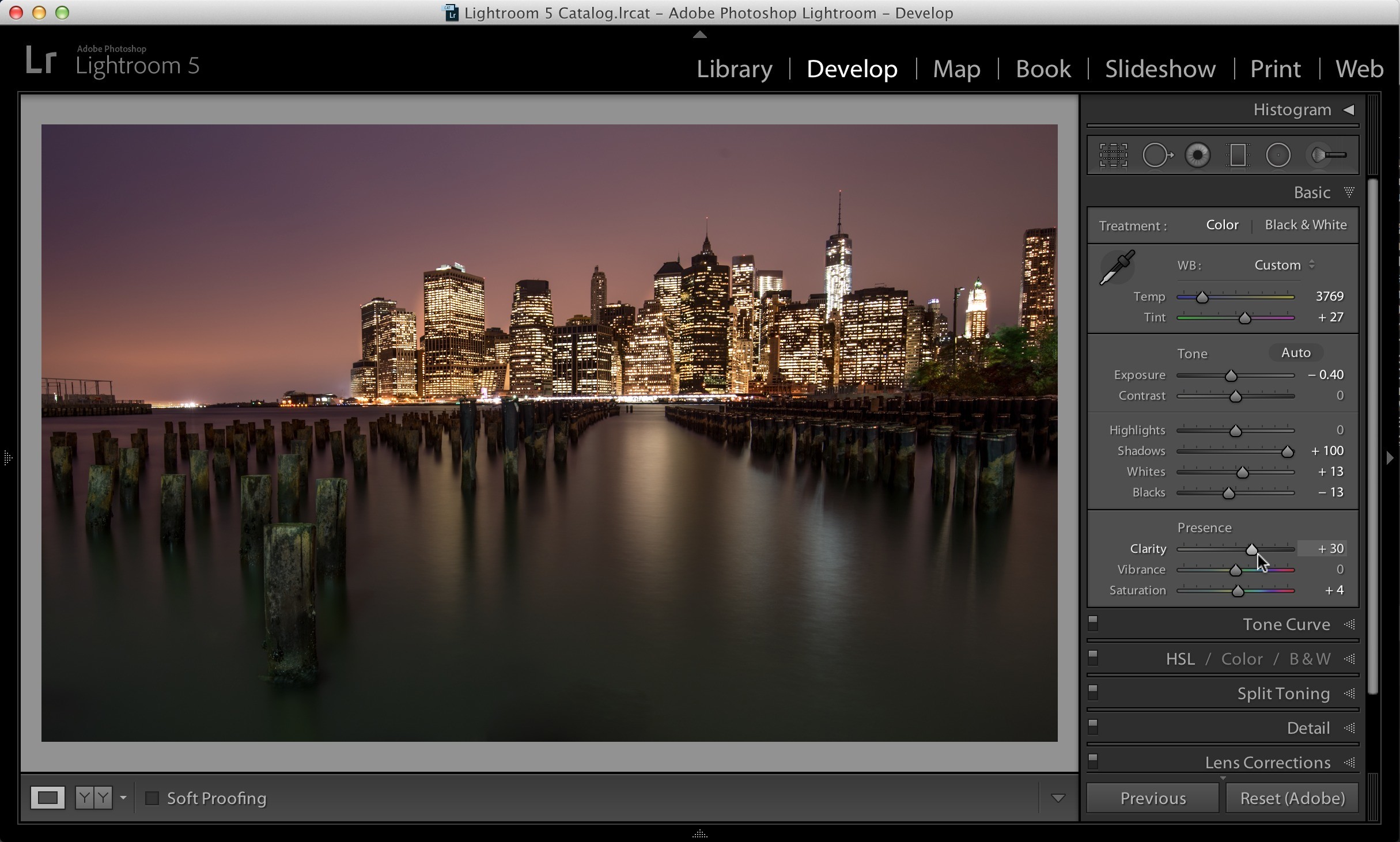This screenshot has width=1400, height=842.
Task: Expand the Detail panel
Action: (1349, 729)
